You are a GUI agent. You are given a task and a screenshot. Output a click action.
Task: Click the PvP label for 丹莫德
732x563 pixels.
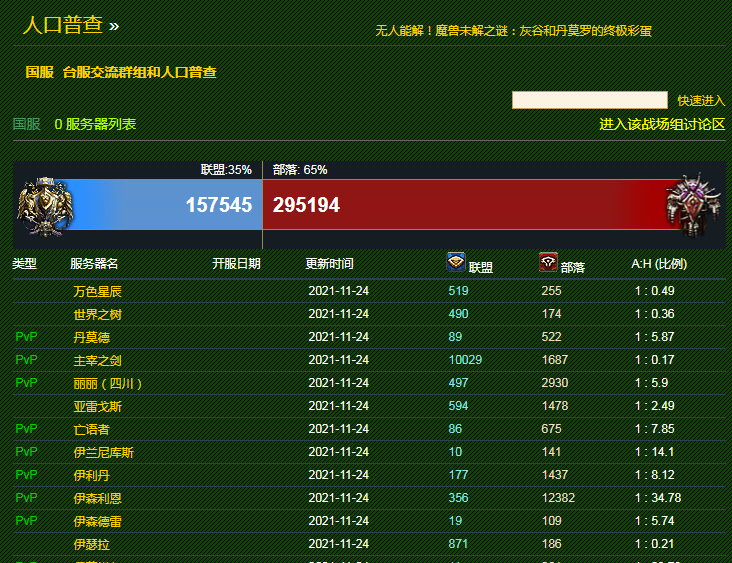tap(26, 337)
